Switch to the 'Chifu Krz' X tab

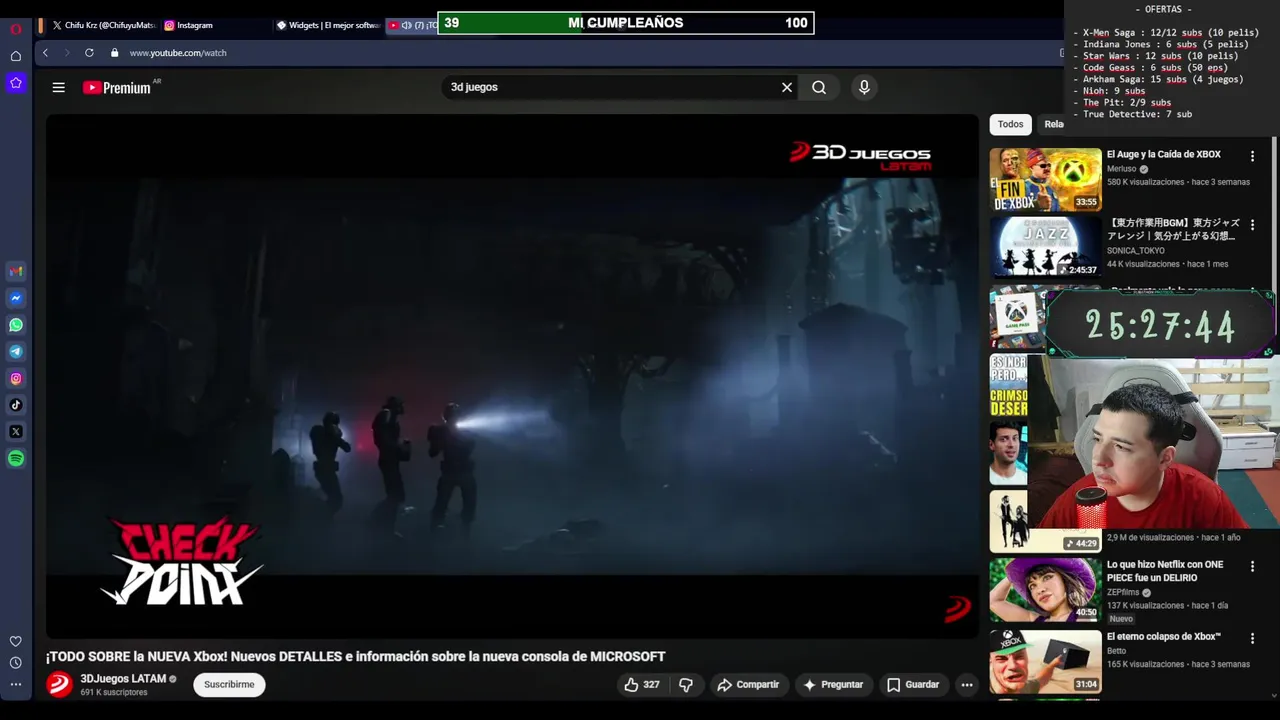[103, 25]
